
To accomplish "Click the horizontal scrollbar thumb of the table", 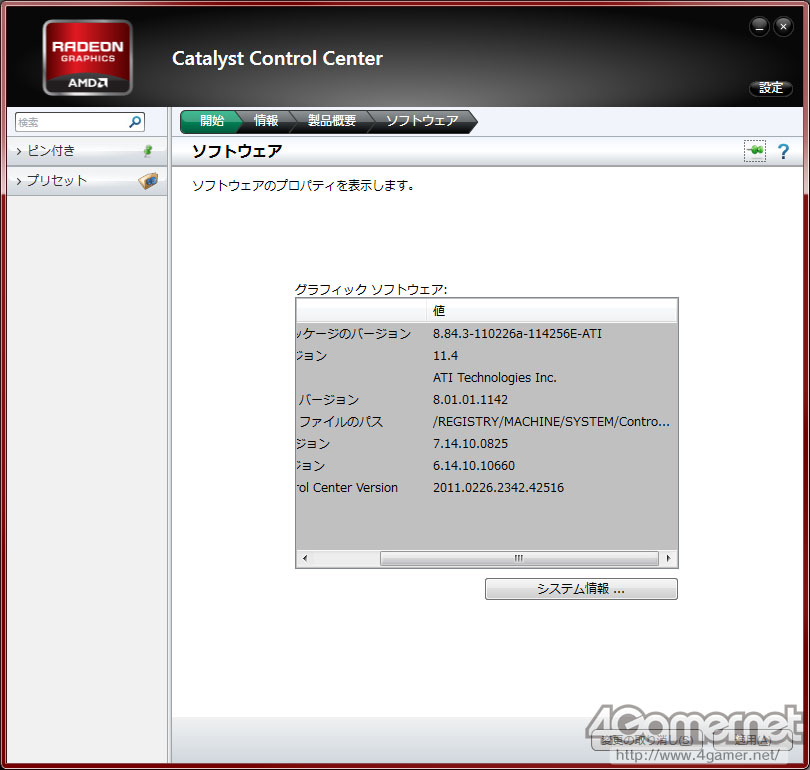I will pos(519,558).
